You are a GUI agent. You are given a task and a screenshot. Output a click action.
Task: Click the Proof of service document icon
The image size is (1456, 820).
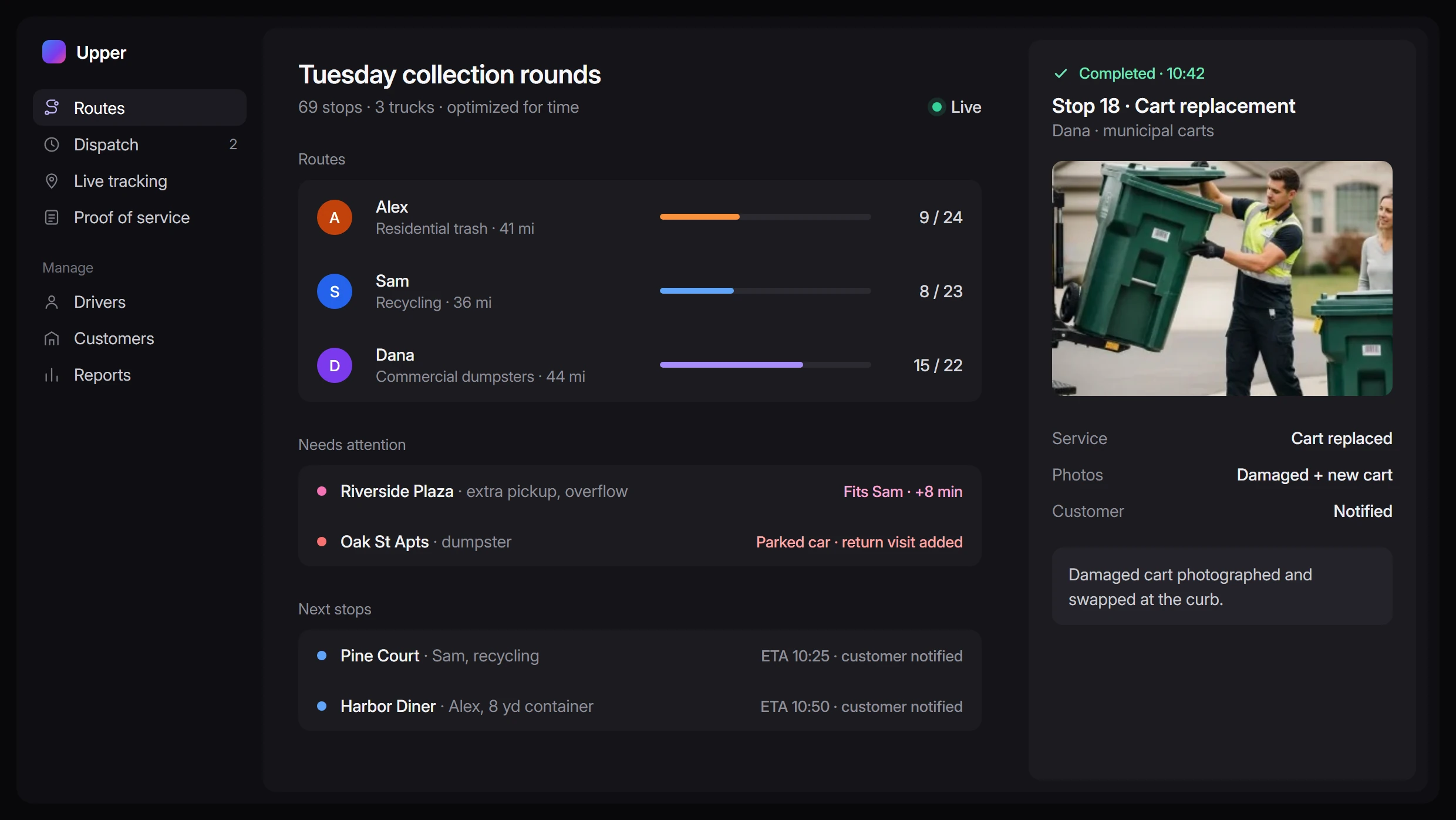52,217
